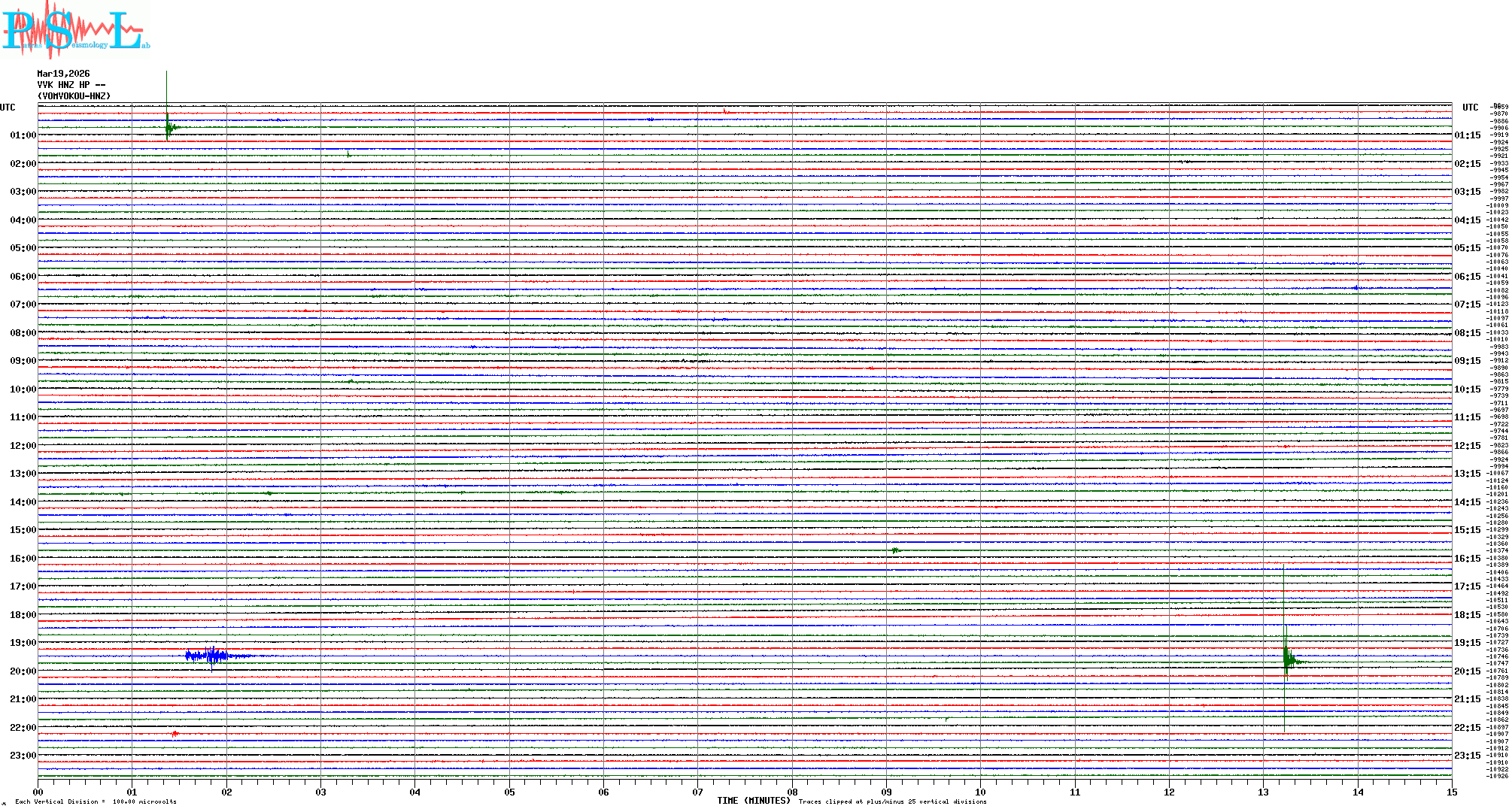Click the Traces clipped footnote text
This screenshot has height=812, width=1512.
tap(892, 801)
